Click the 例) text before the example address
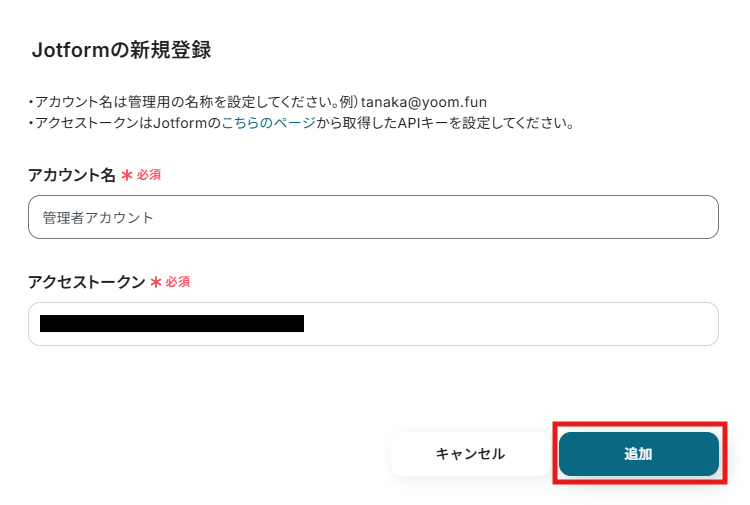This screenshot has width=750, height=505. [349, 102]
